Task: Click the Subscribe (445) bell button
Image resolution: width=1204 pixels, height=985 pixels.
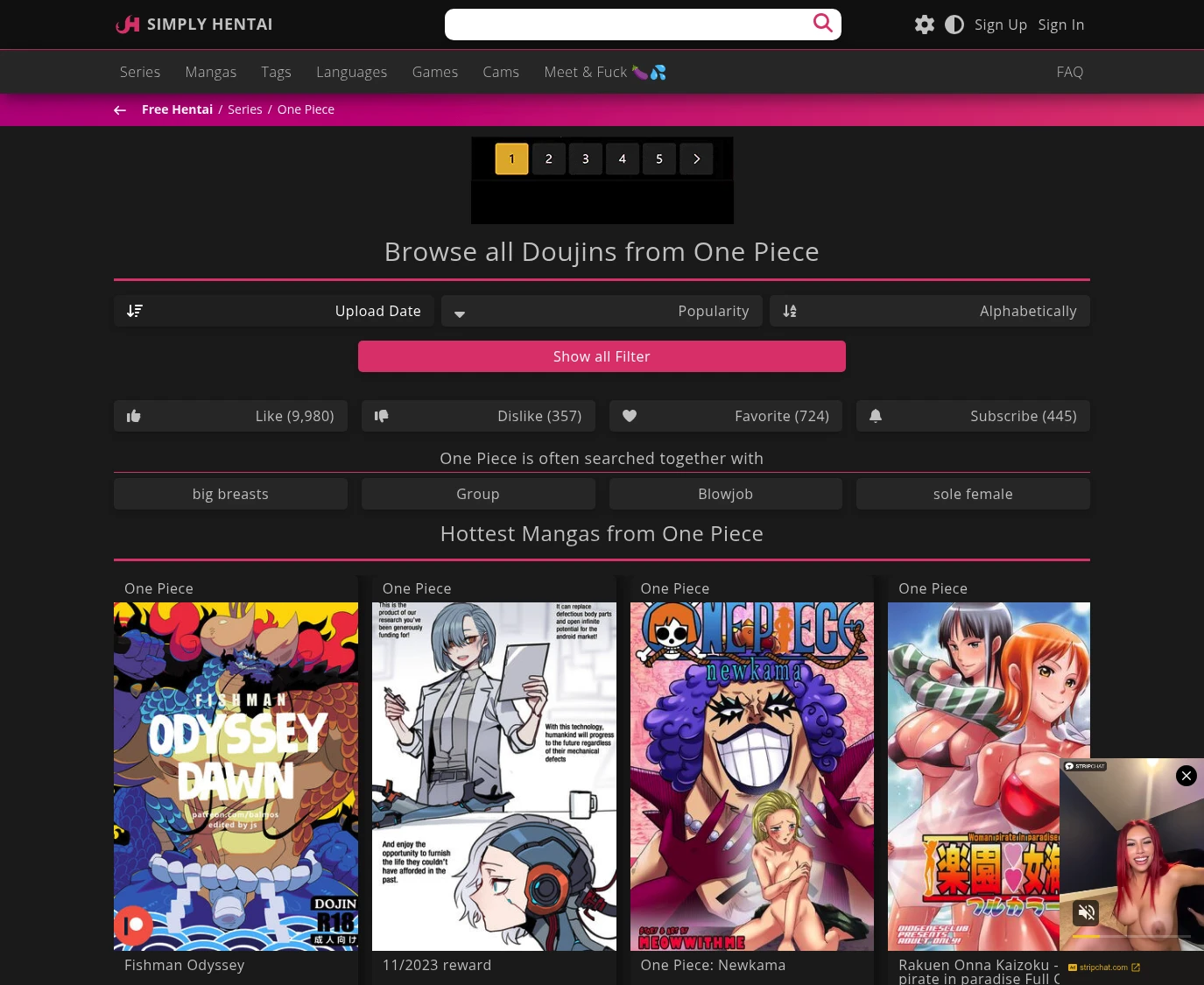Action: [x=973, y=416]
